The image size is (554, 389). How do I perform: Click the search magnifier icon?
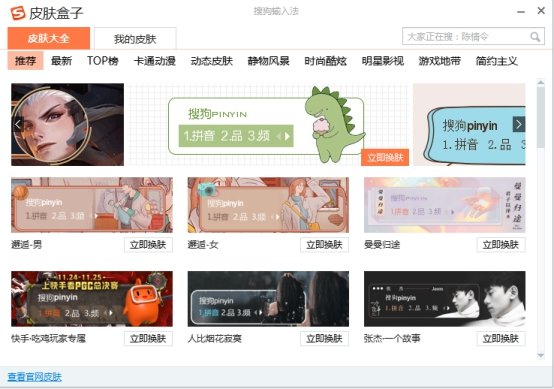[535, 37]
